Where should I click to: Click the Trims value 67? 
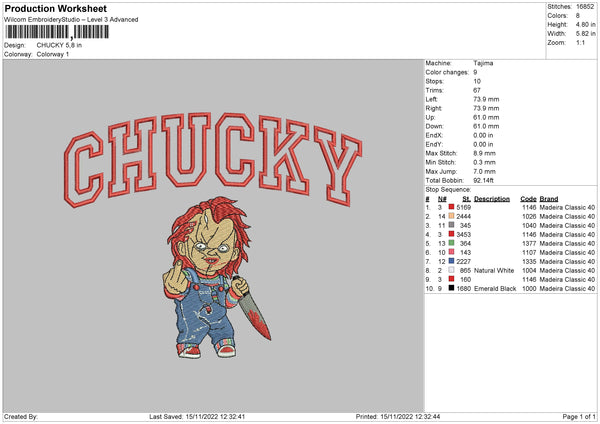(x=477, y=90)
